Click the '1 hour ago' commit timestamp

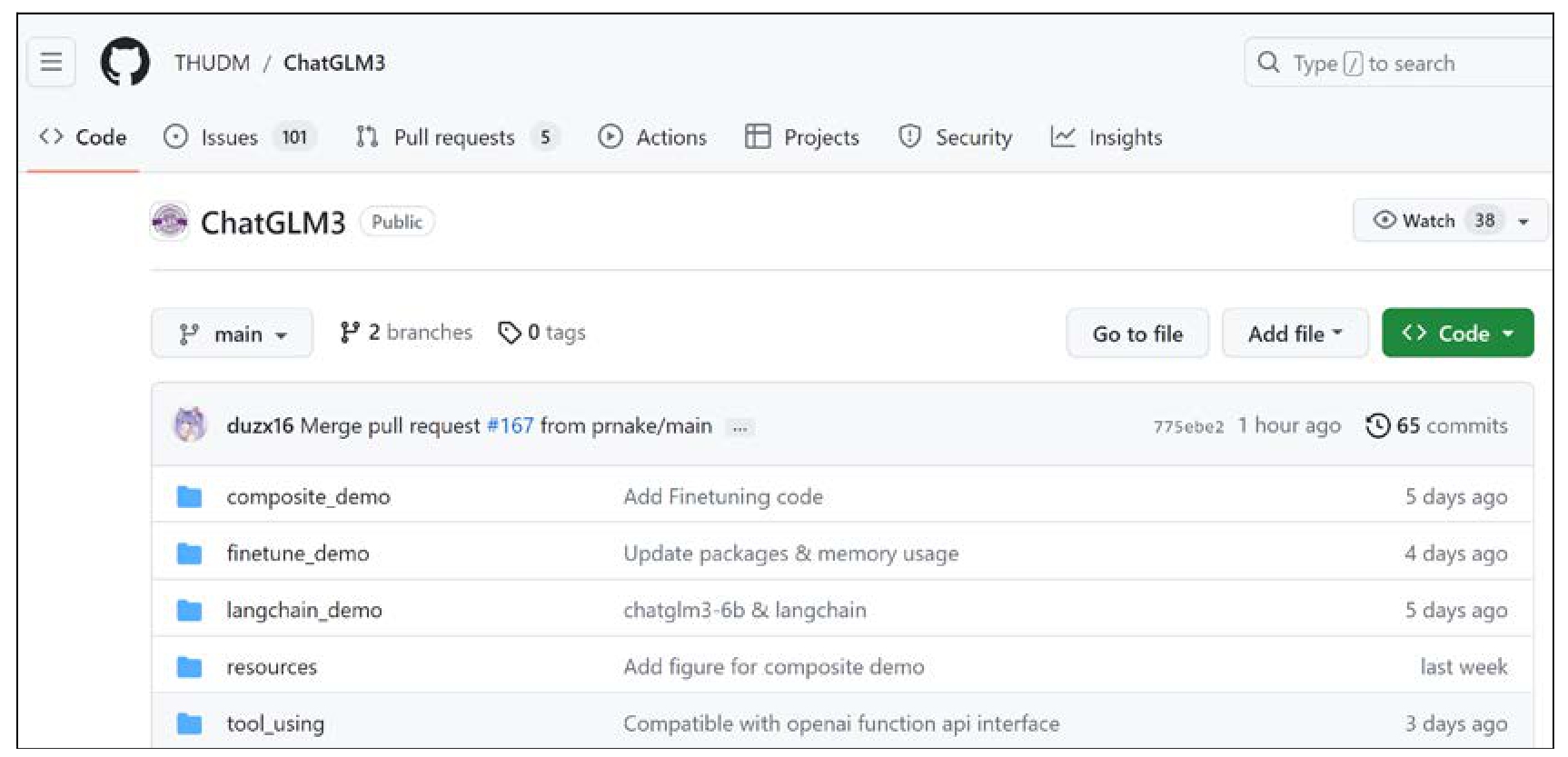[x=1289, y=425]
